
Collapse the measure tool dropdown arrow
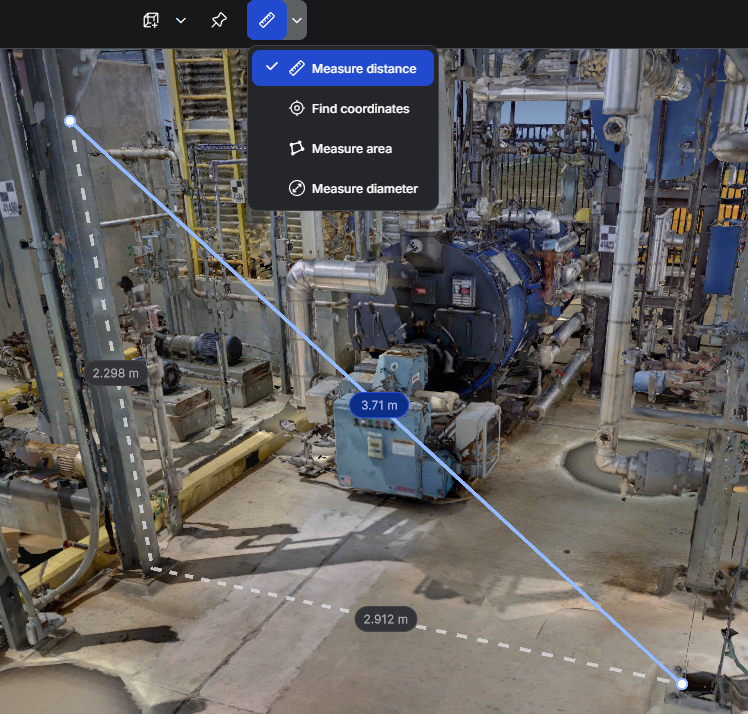point(297,20)
